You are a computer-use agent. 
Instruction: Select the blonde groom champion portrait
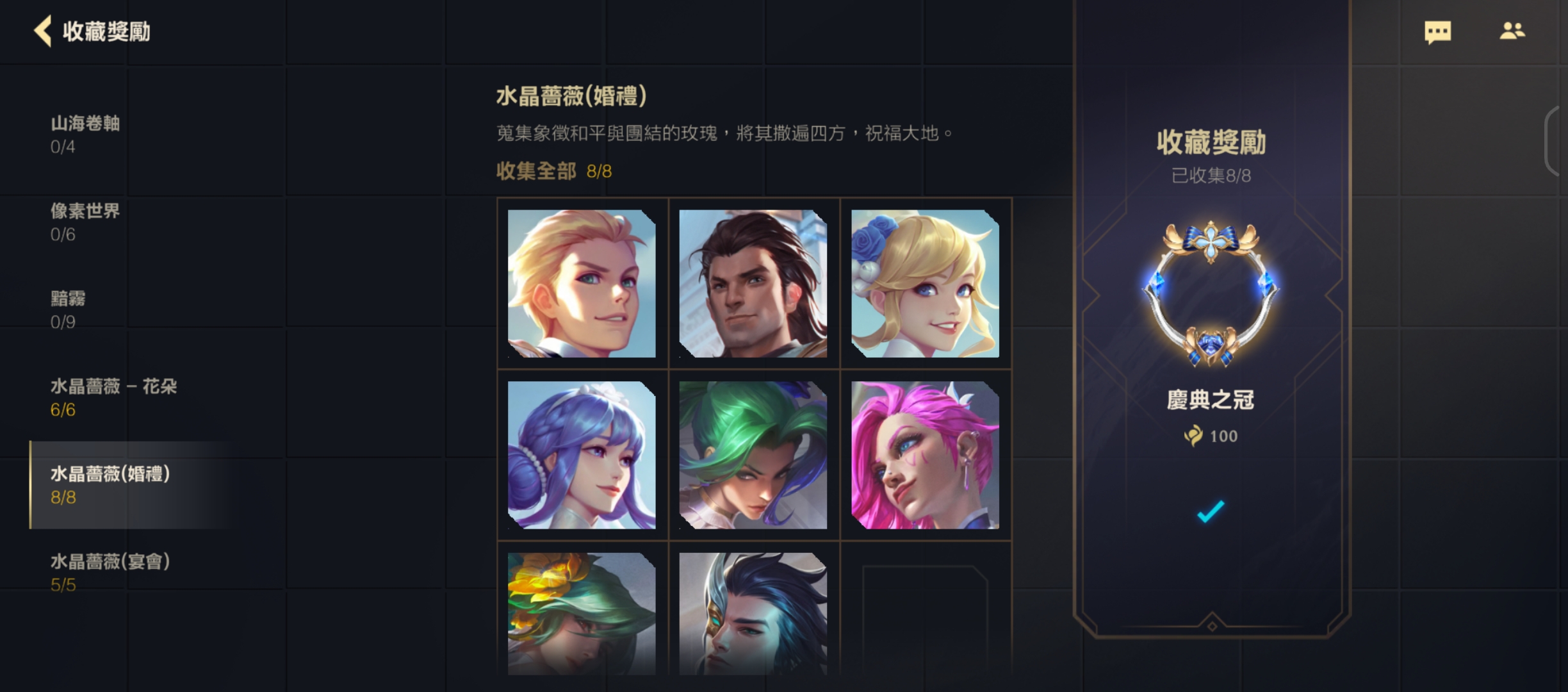pyautogui.click(x=582, y=283)
